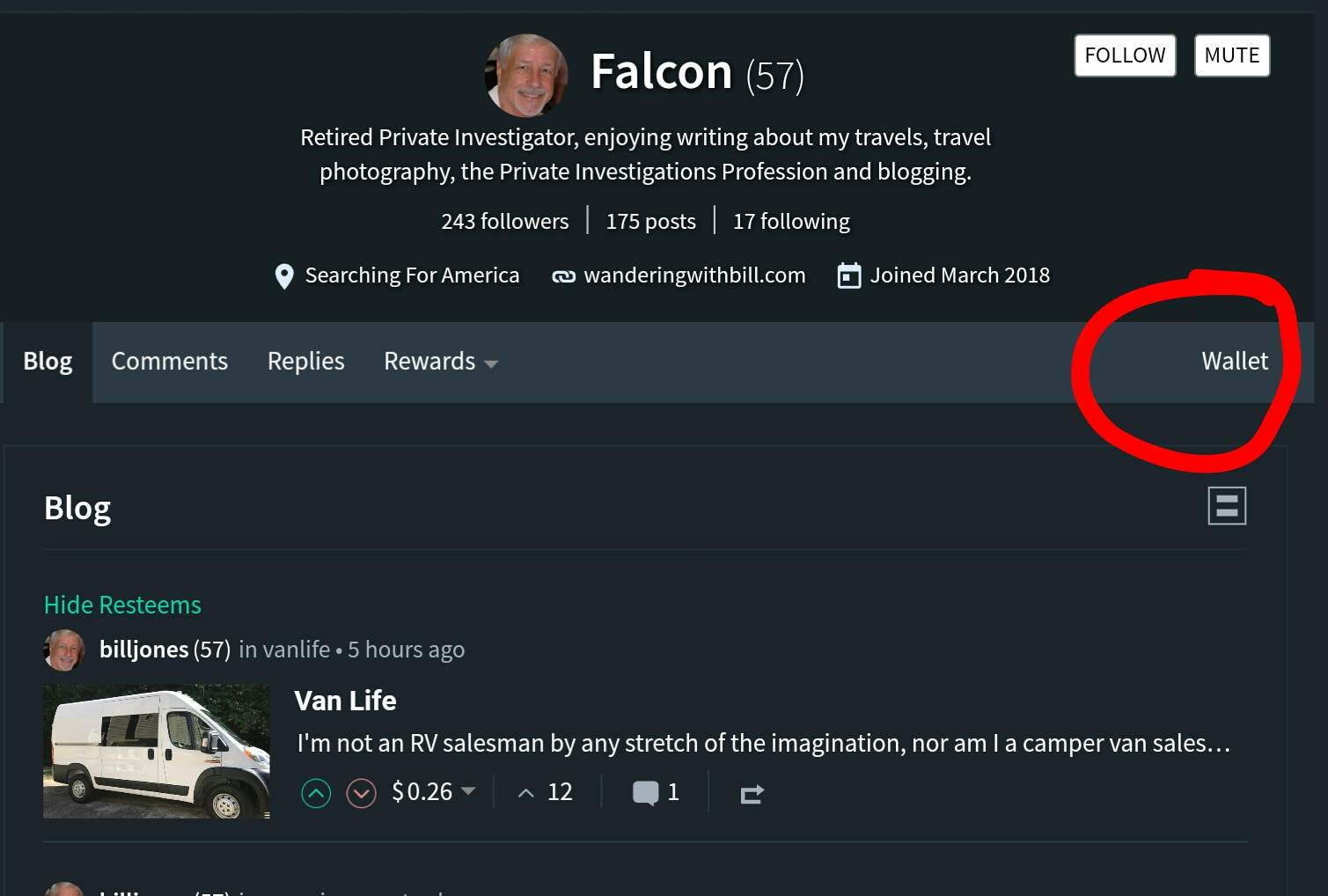This screenshot has height=896, width=1328.
Task: Hide Resteems in the blog feed
Action: (122, 605)
